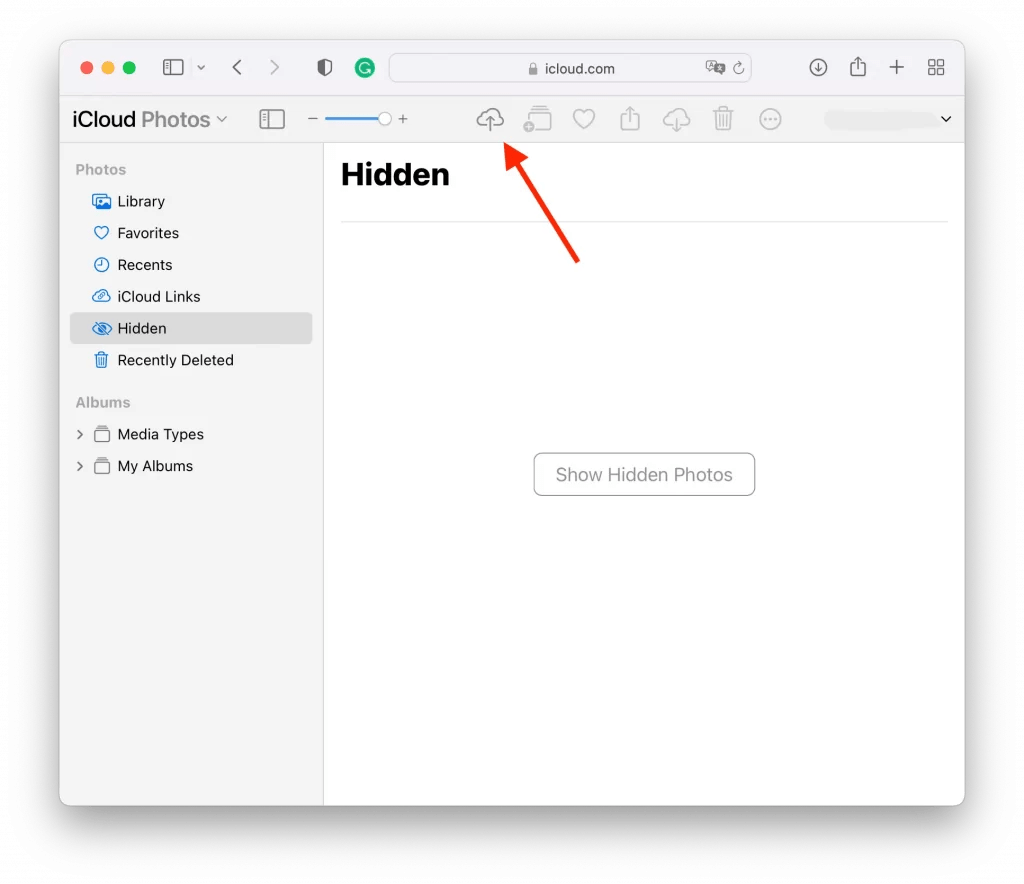Reveal photos with Show Hidden Photos
1024x884 pixels.
pyautogui.click(x=644, y=474)
